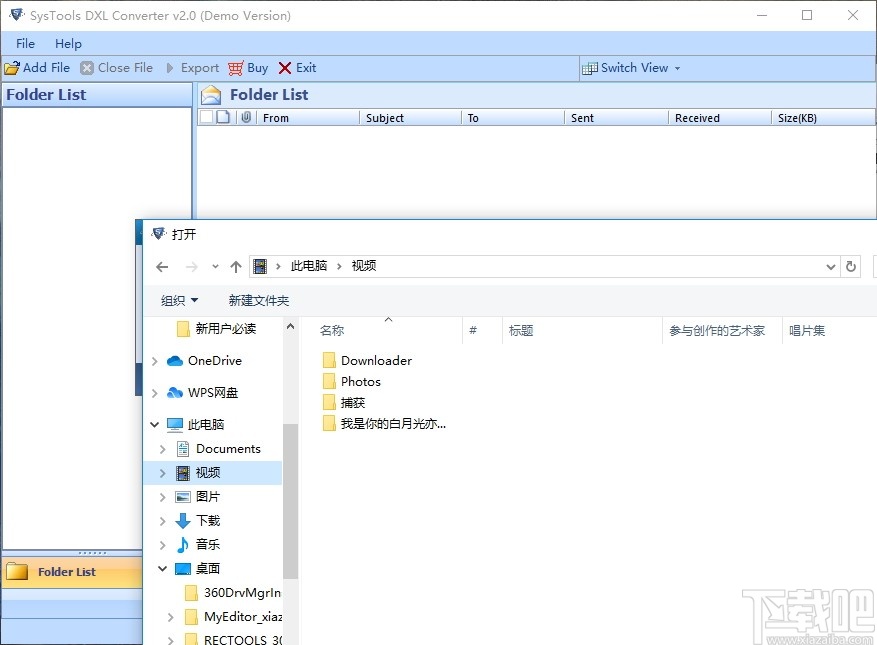The width and height of the screenshot is (877, 645).
Task: Click the paperclip attachment column header icon
Action: click(247, 117)
